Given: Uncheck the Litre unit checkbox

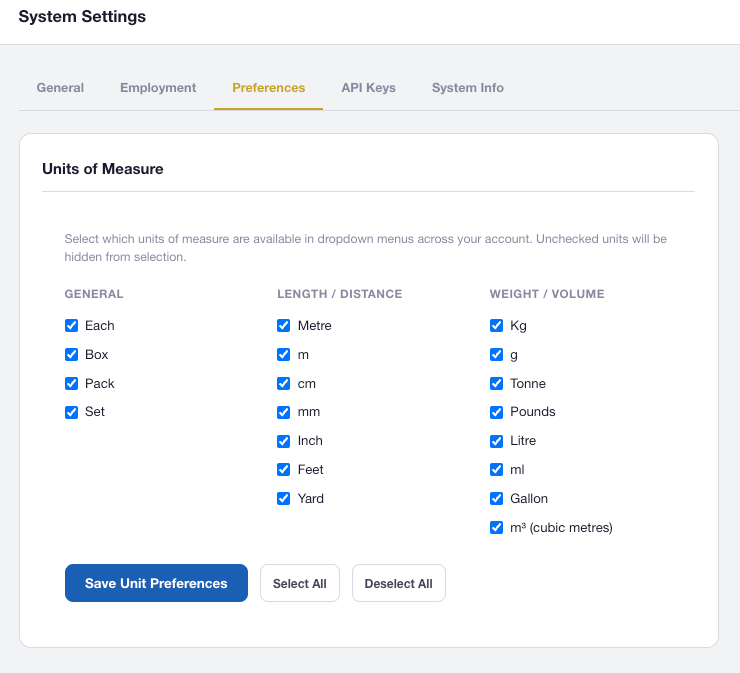Looking at the screenshot, I should pyautogui.click(x=496, y=441).
